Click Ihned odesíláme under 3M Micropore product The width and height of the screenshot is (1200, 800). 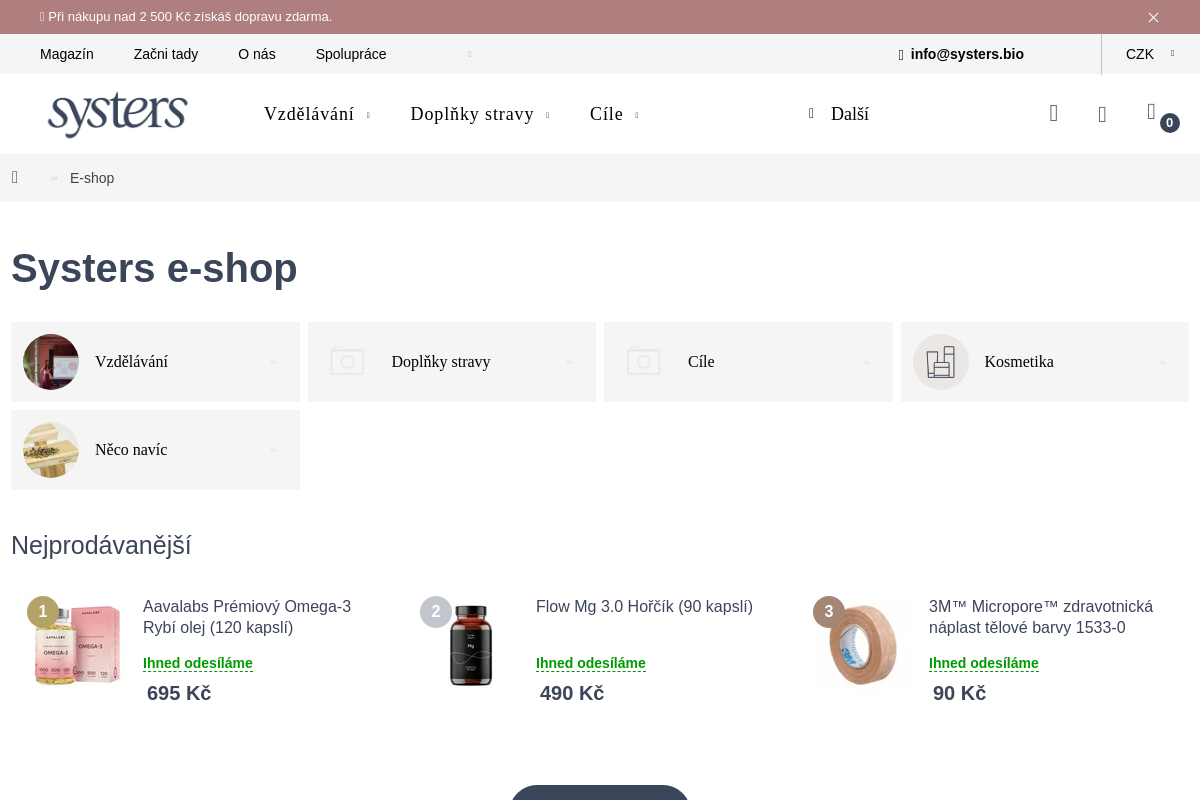pos(984,663)
